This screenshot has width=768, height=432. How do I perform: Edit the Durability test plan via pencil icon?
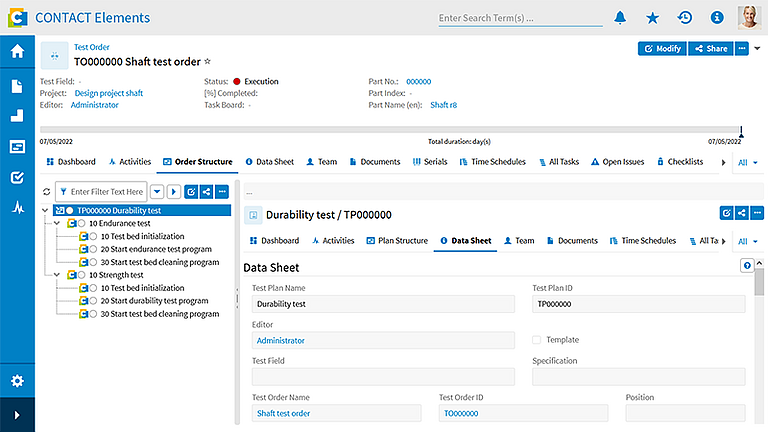726,213
